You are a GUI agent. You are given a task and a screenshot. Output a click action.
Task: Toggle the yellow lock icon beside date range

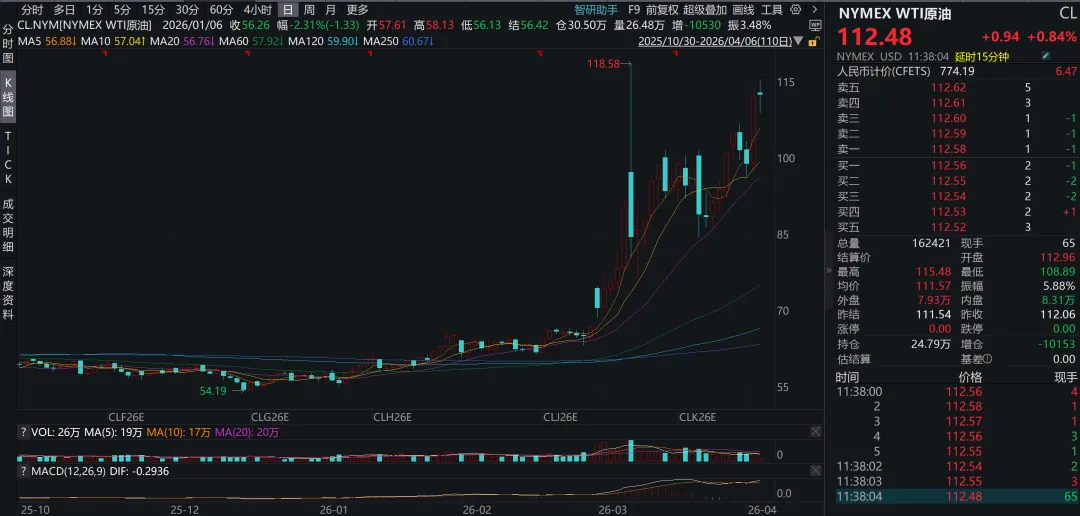tap(812, 42)
